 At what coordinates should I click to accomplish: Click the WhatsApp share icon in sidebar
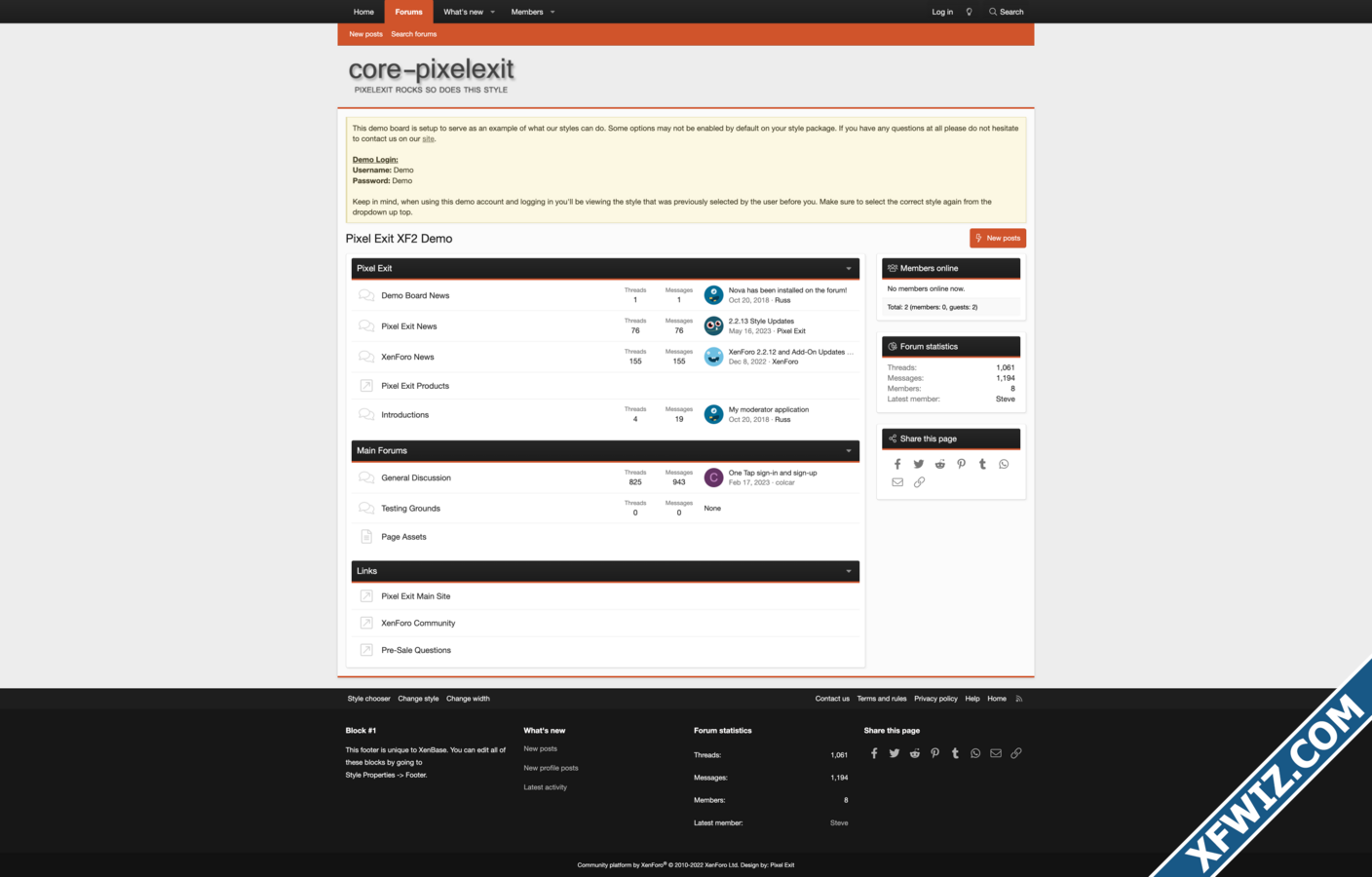pyautogui.click(x=1004, y=464)
